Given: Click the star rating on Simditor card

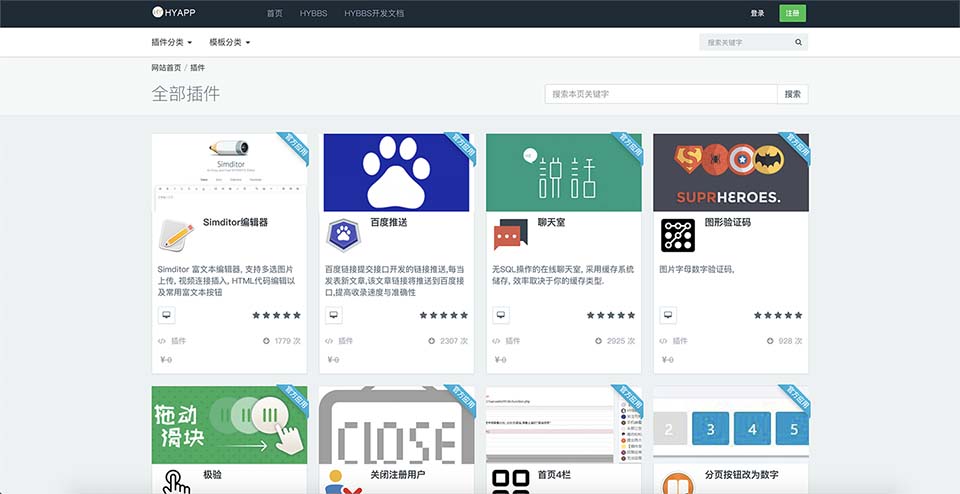Looking at the screenshot, I should click(x=277, y=315).
